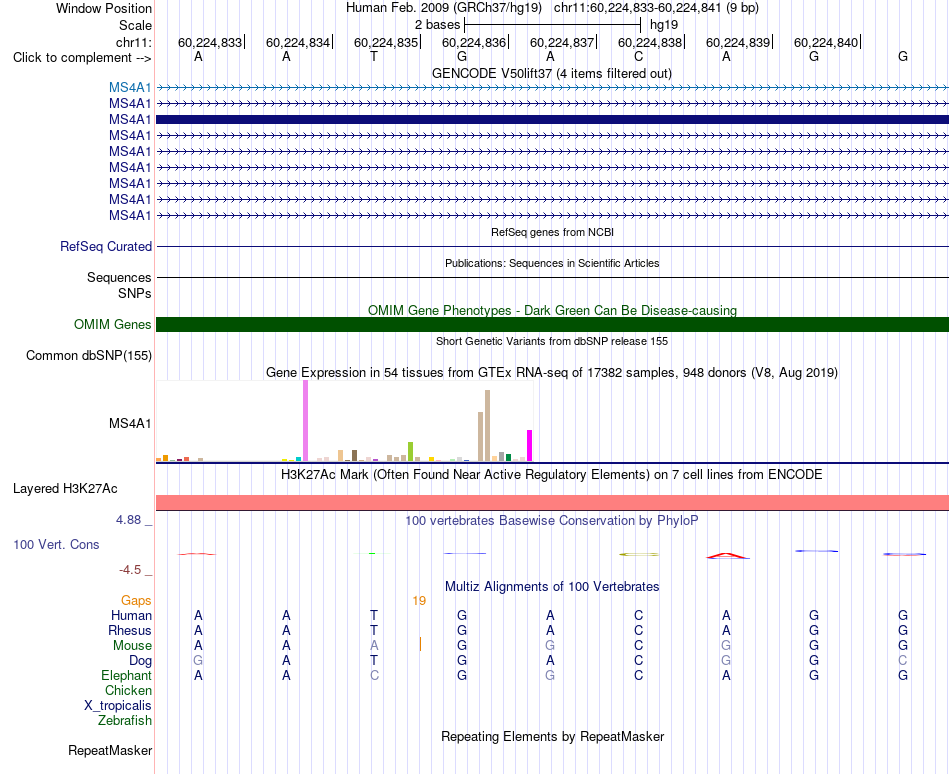Viewport: 950px width, 774px height.
Task: Click the orange insertion mark in Mouse row
Action: (x=420, y=644)
